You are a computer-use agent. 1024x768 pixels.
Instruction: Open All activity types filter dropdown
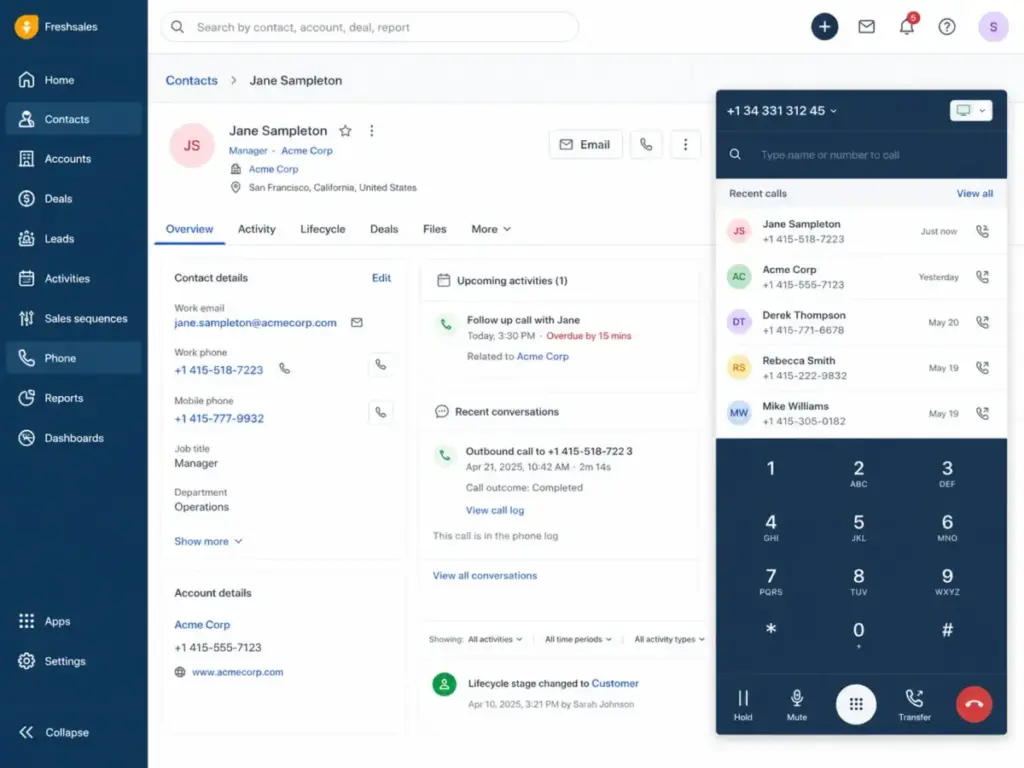tap(669, 639)
